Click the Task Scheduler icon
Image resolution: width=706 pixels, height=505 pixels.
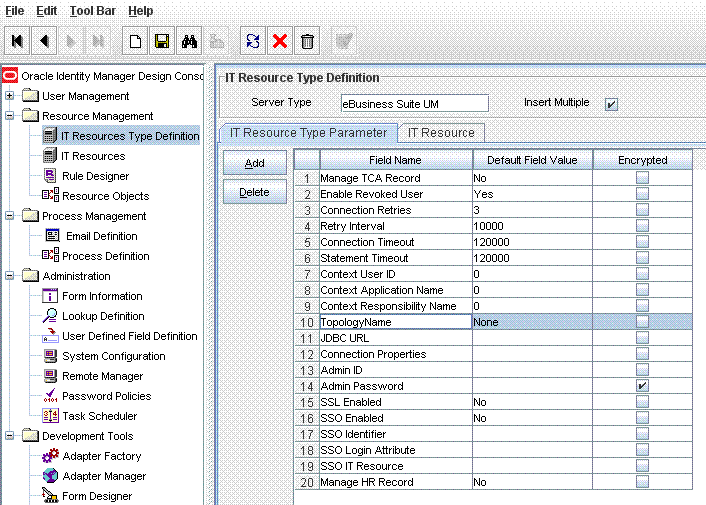coord(50,415)
